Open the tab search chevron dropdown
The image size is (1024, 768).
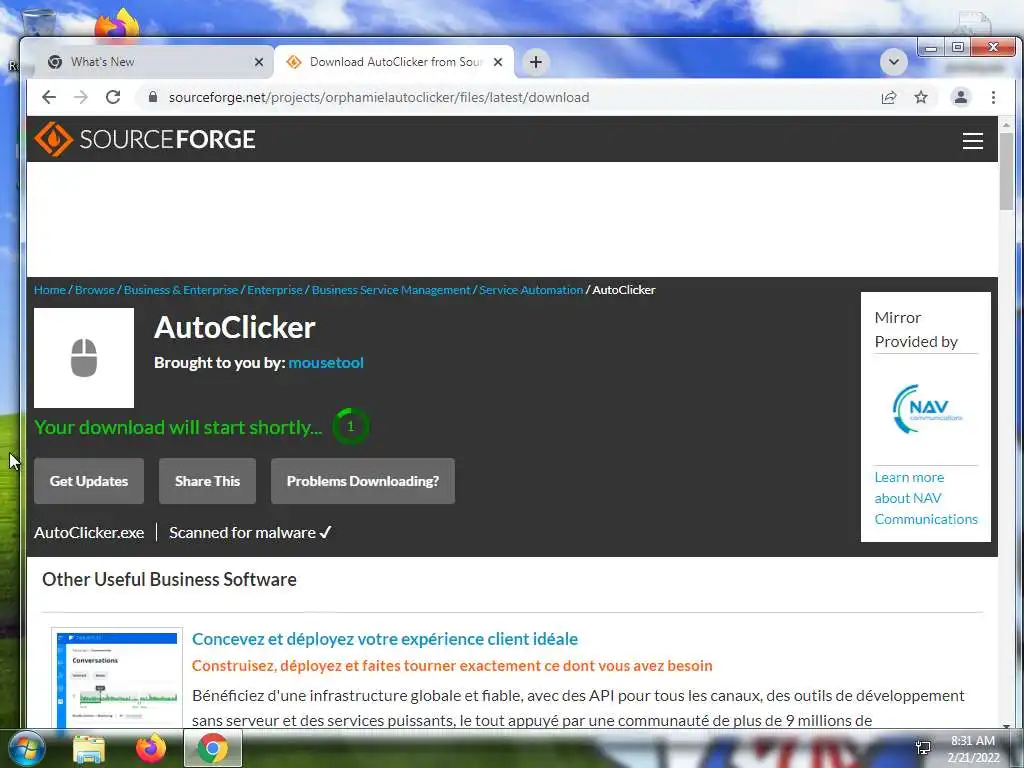(x=893, y=62)
